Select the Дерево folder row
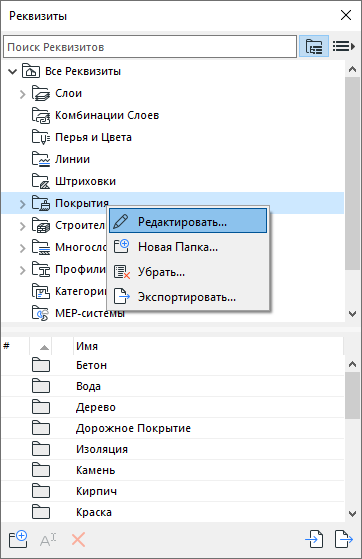The height and width of the screenshot is (559, 362). click(x=173, y=407)
